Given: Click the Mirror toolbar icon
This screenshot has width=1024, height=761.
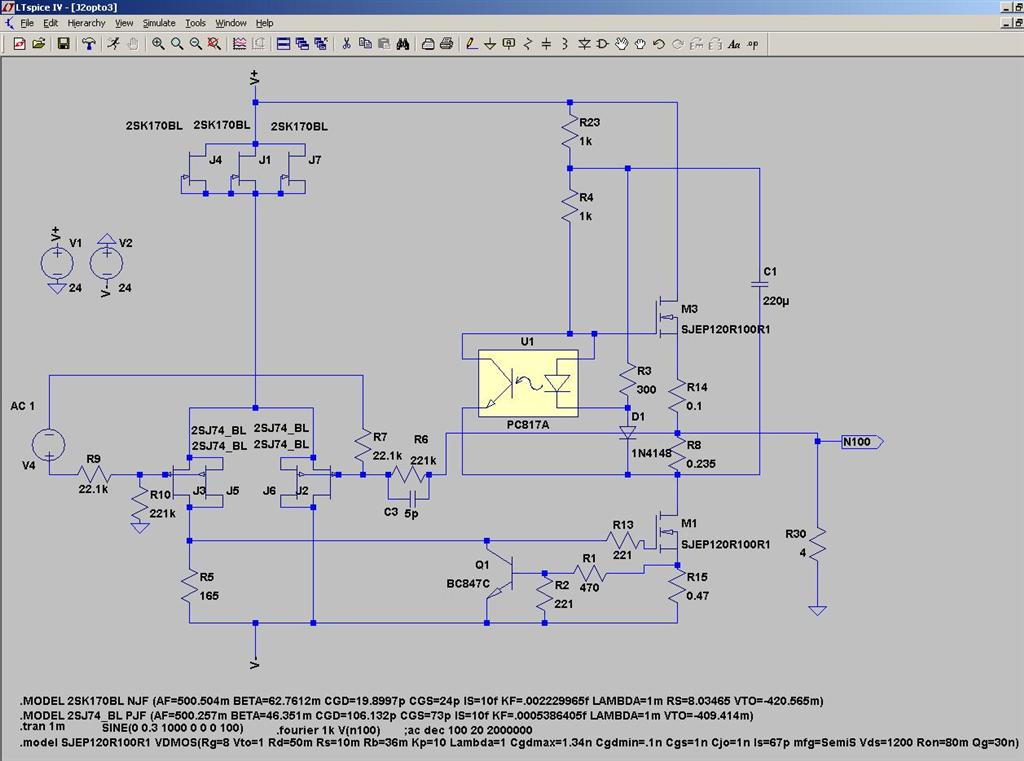Looking at the screenshot, I should [714, 44].
